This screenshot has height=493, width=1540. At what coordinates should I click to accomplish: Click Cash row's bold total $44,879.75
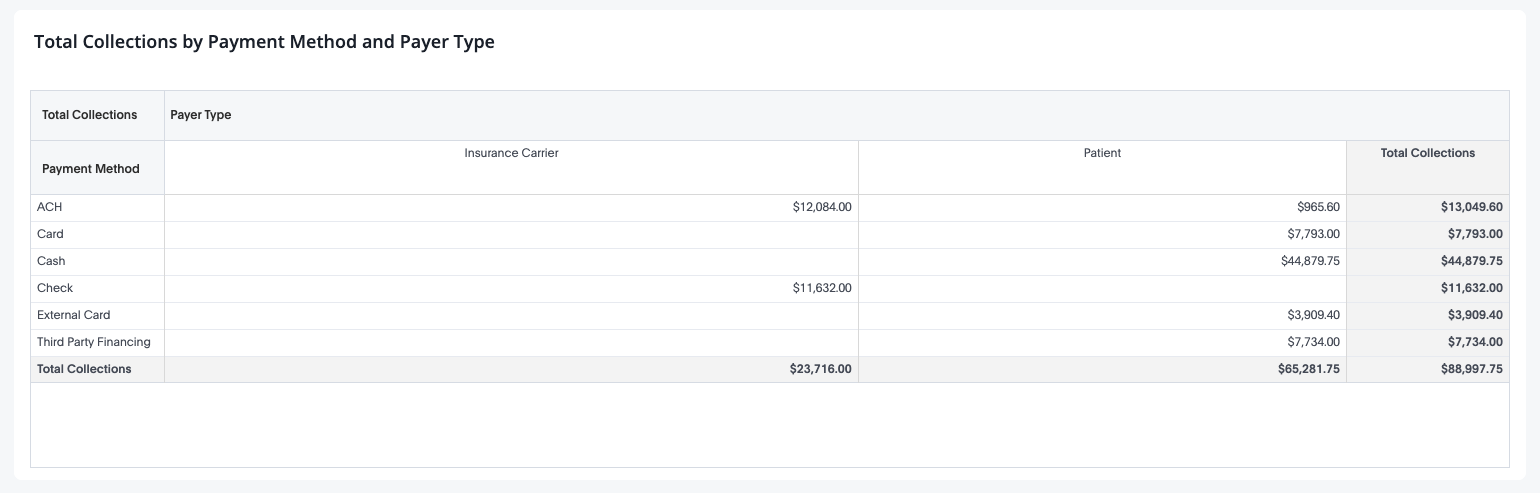[1471, 261]
